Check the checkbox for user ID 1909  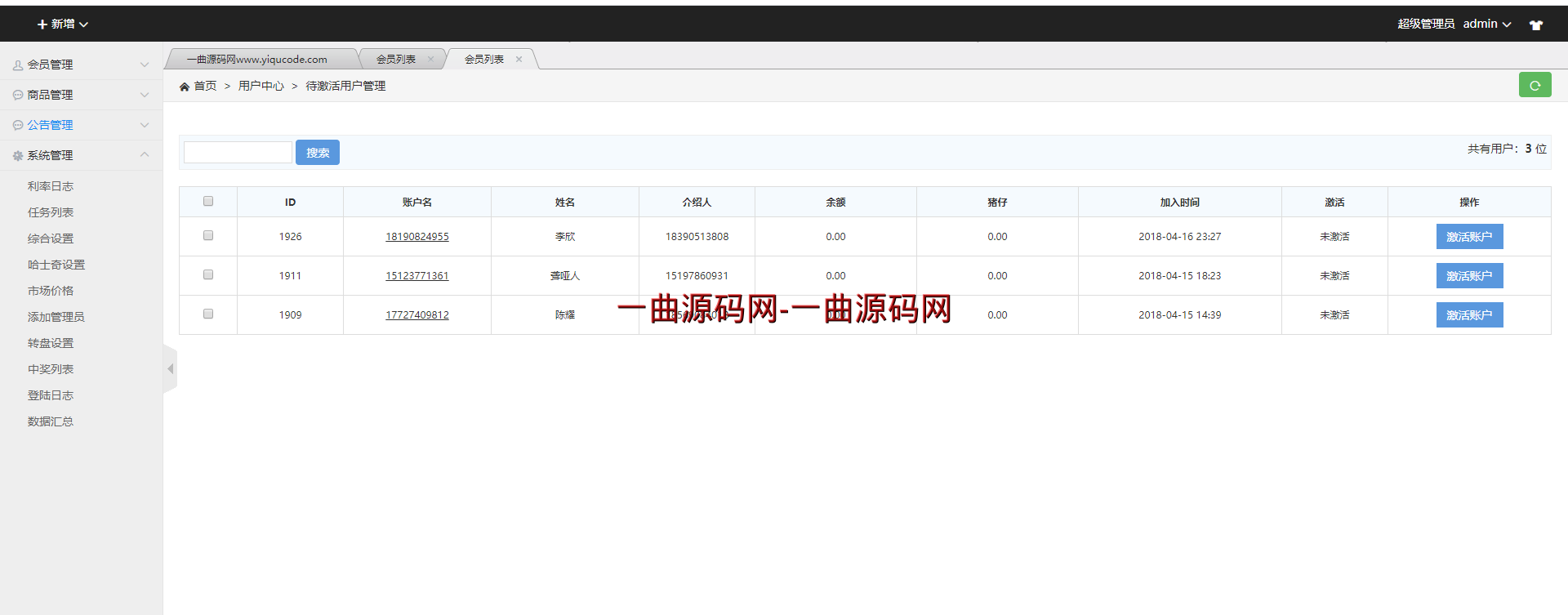pyautogui.click(x=208, y=314)
